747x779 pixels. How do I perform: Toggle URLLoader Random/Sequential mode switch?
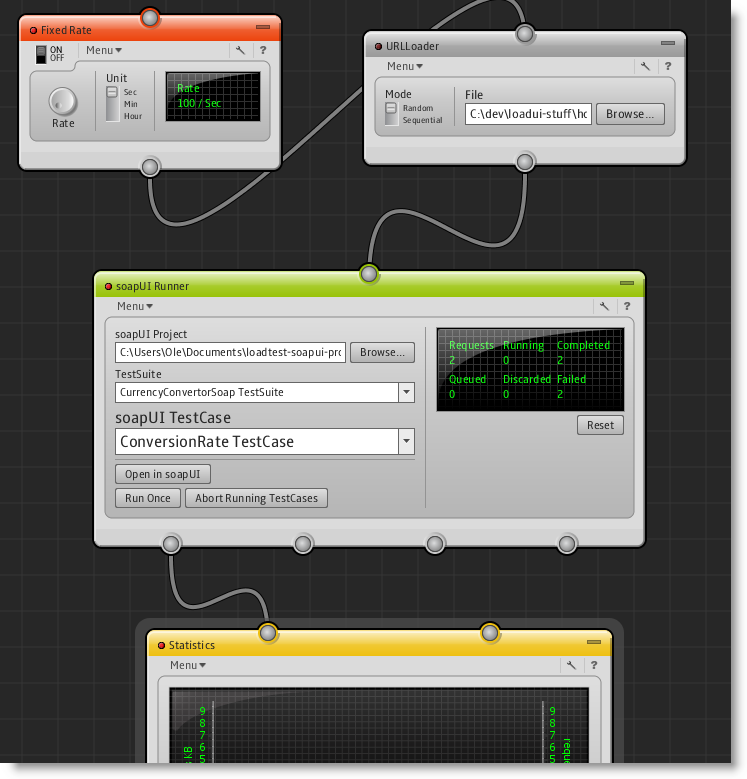pos(391,114)
